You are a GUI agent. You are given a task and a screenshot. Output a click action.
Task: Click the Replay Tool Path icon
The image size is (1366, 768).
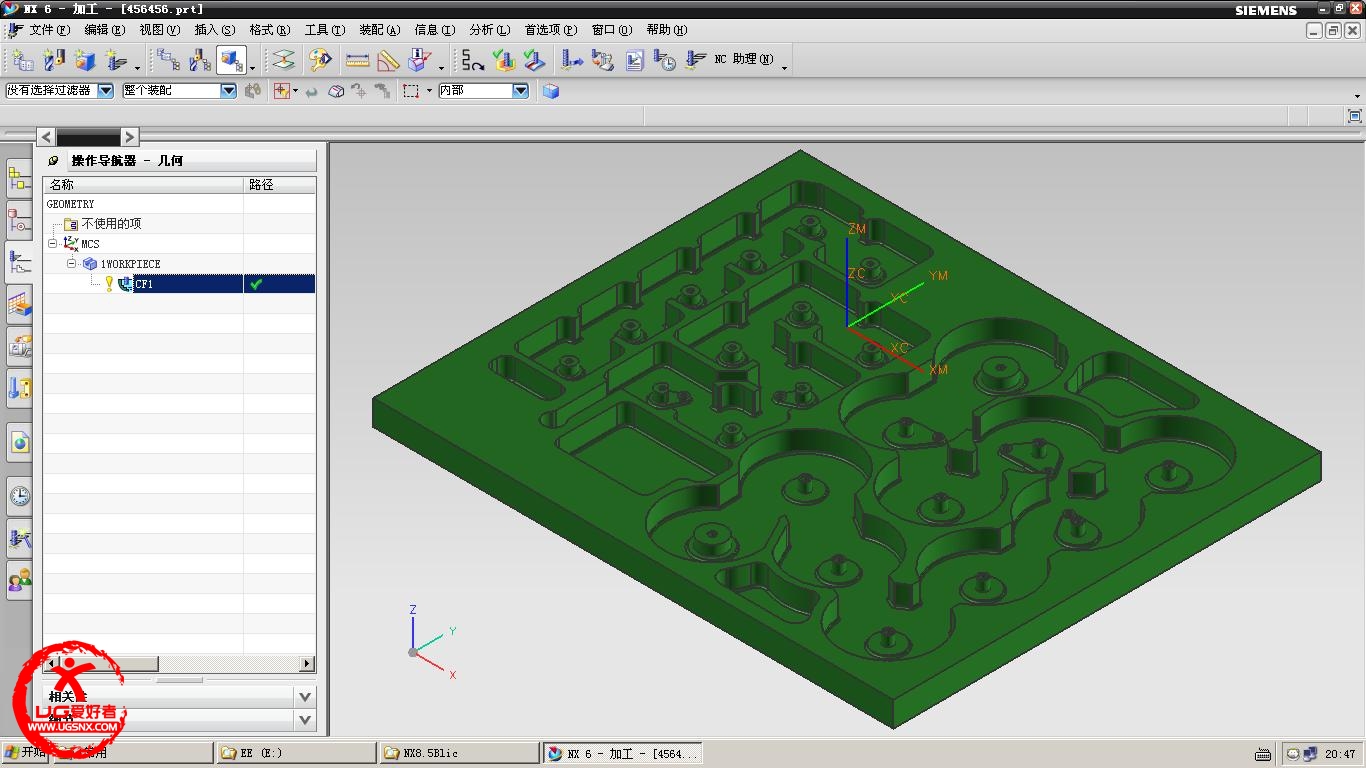[473, 61]
